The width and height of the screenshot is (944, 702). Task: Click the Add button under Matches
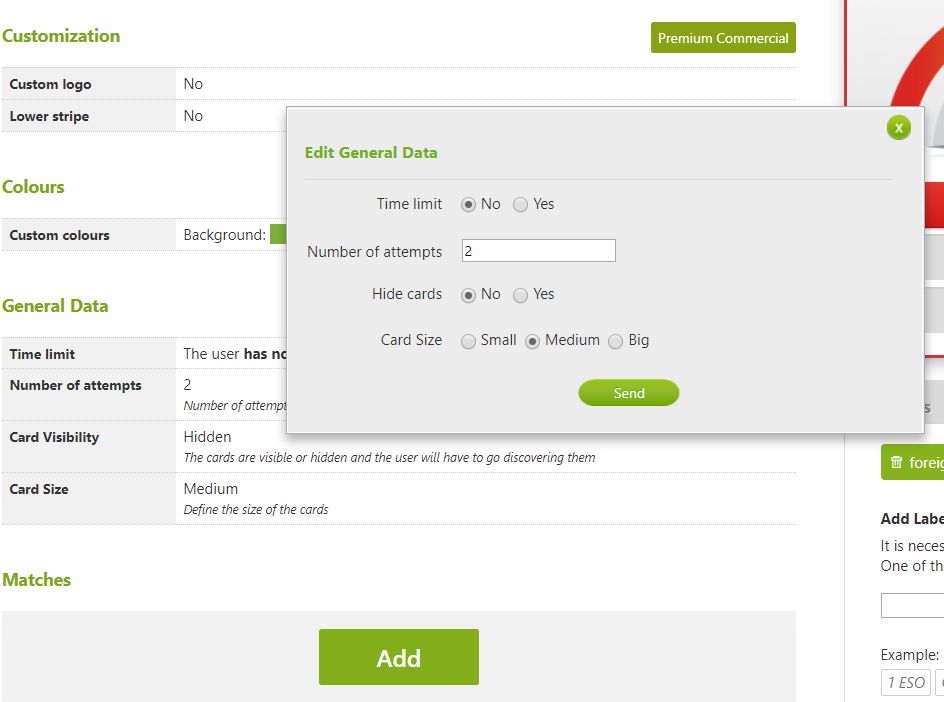[398, 657]
